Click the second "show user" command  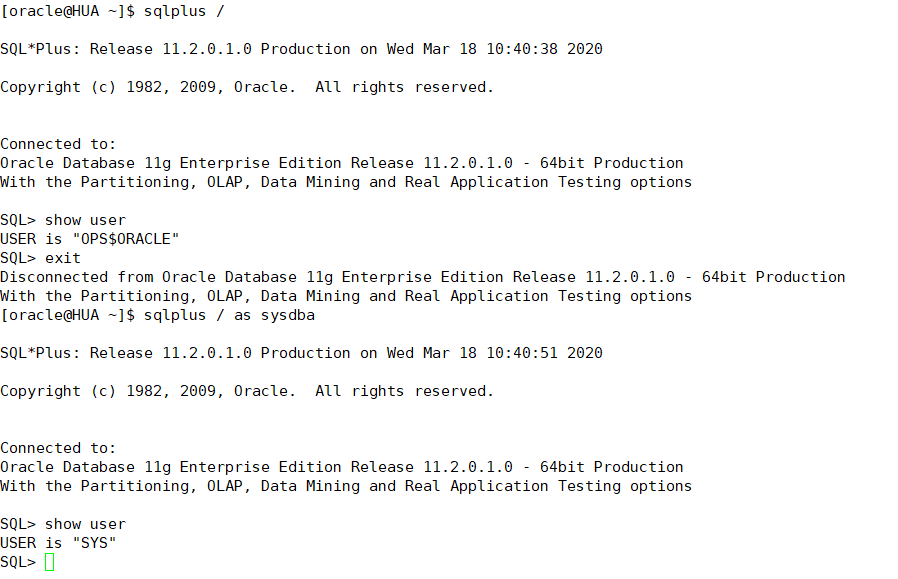coord(85,524)
